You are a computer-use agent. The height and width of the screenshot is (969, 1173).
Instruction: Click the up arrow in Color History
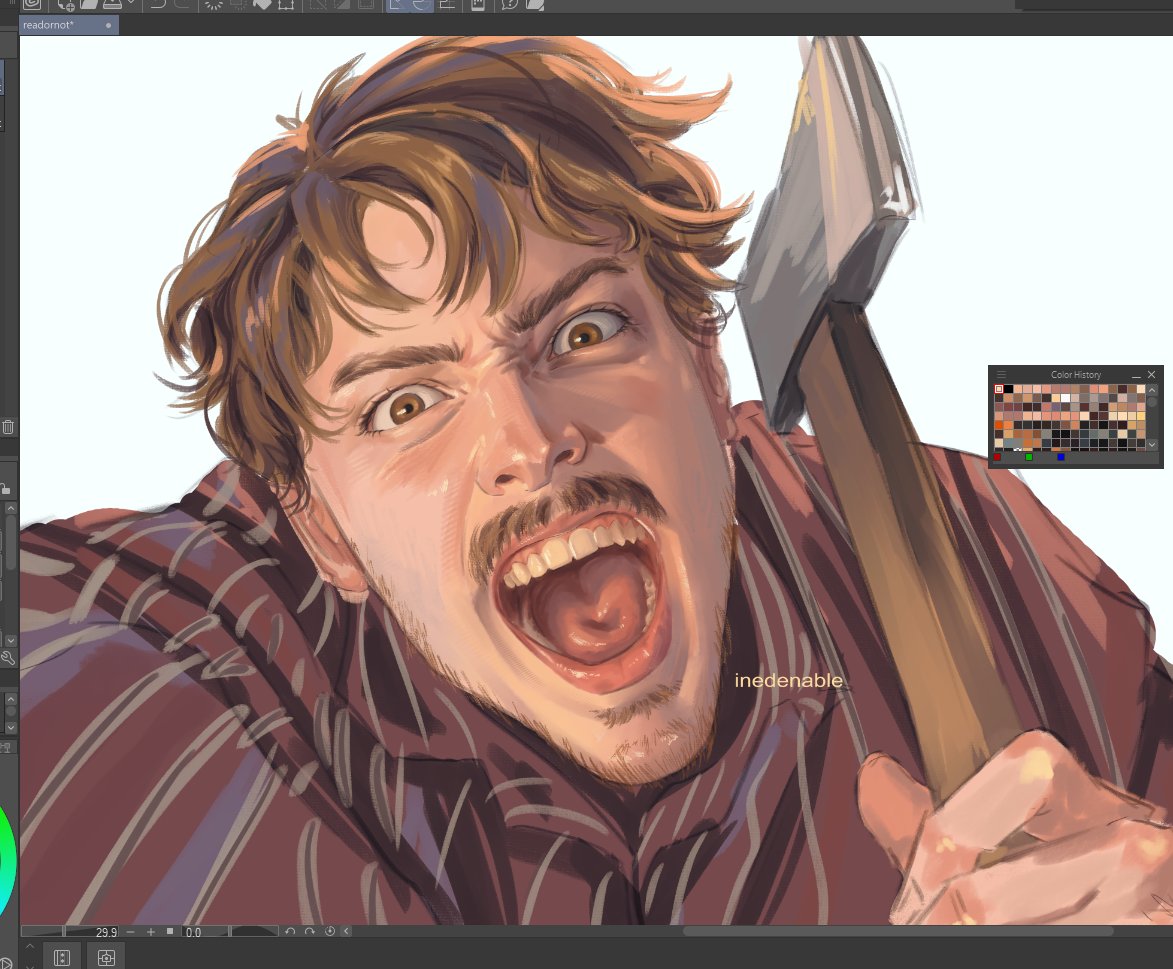pos(1152,390)
